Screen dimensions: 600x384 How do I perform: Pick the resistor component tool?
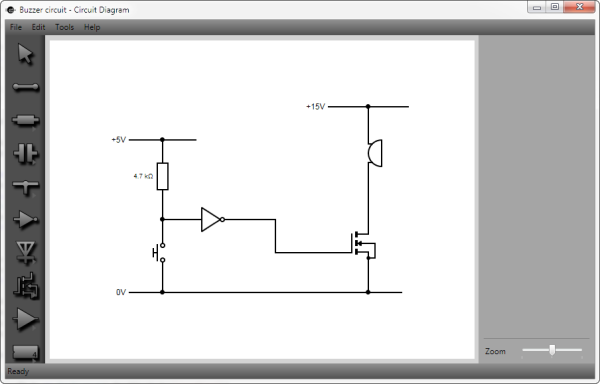[x=26, y=120]
